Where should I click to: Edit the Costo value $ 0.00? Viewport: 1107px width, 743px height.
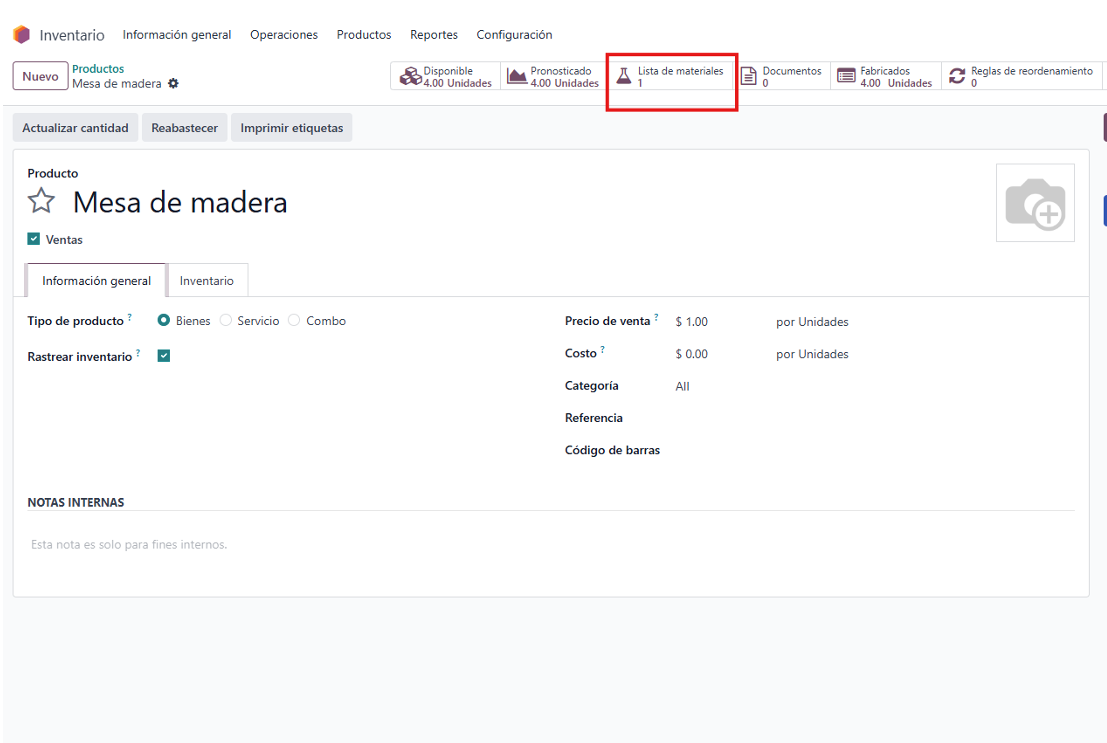pos(692,354)
